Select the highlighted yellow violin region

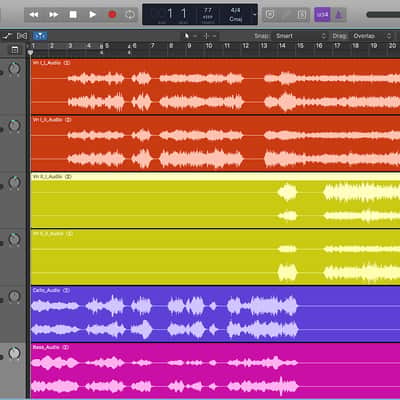click(216, 200)
